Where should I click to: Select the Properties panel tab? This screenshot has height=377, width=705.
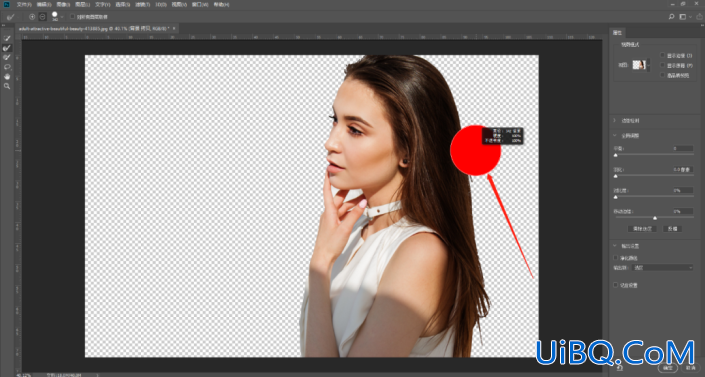(617, 32)
